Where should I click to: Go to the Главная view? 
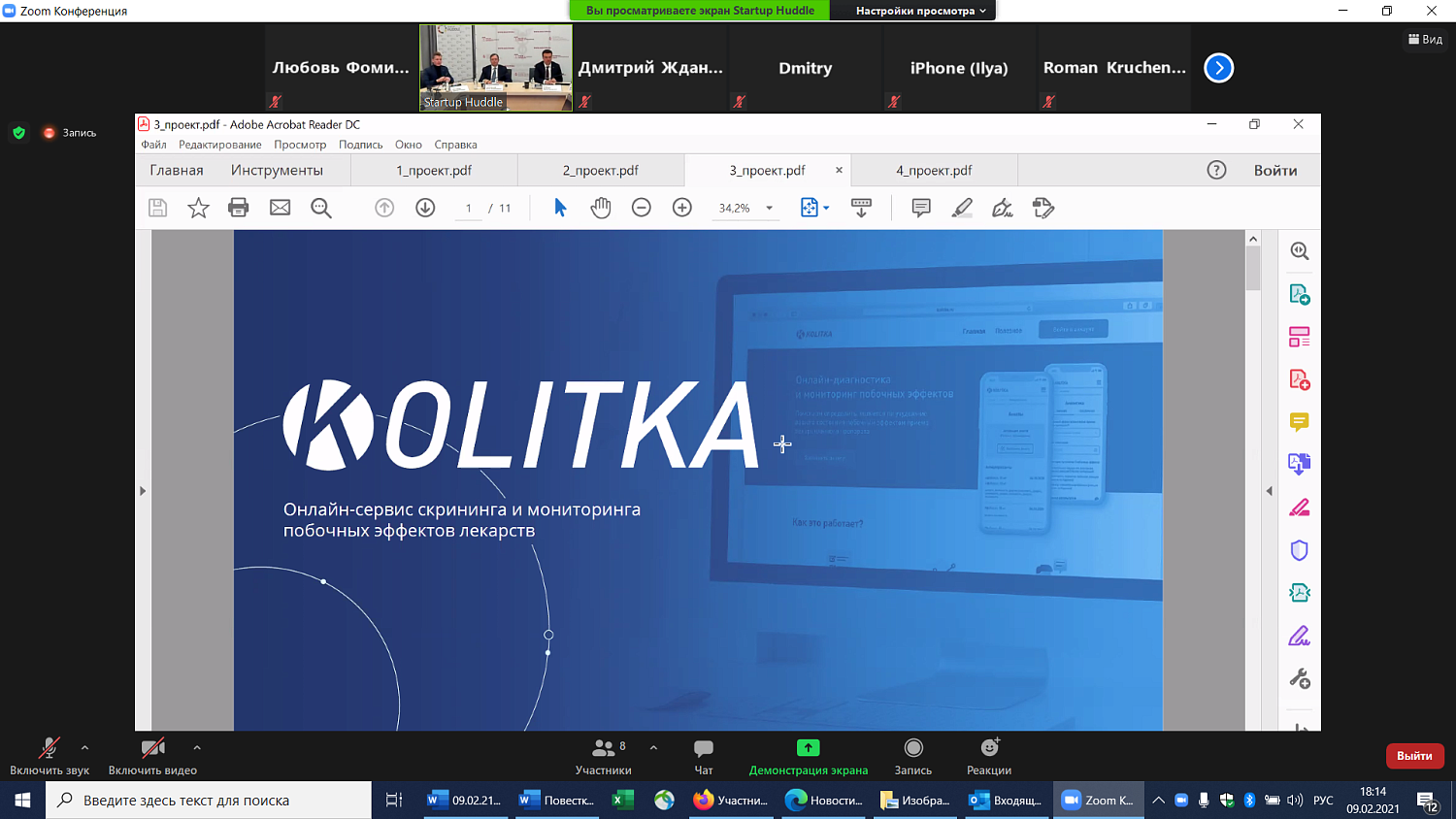(177, 170)
